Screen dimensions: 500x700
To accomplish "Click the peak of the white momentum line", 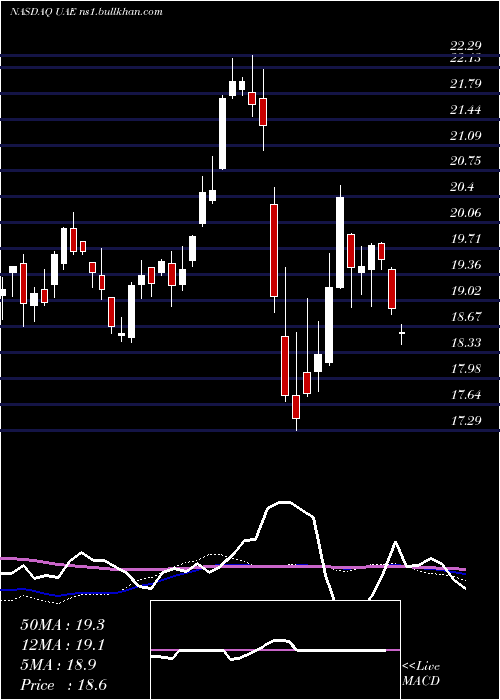I will click(283, 503).
